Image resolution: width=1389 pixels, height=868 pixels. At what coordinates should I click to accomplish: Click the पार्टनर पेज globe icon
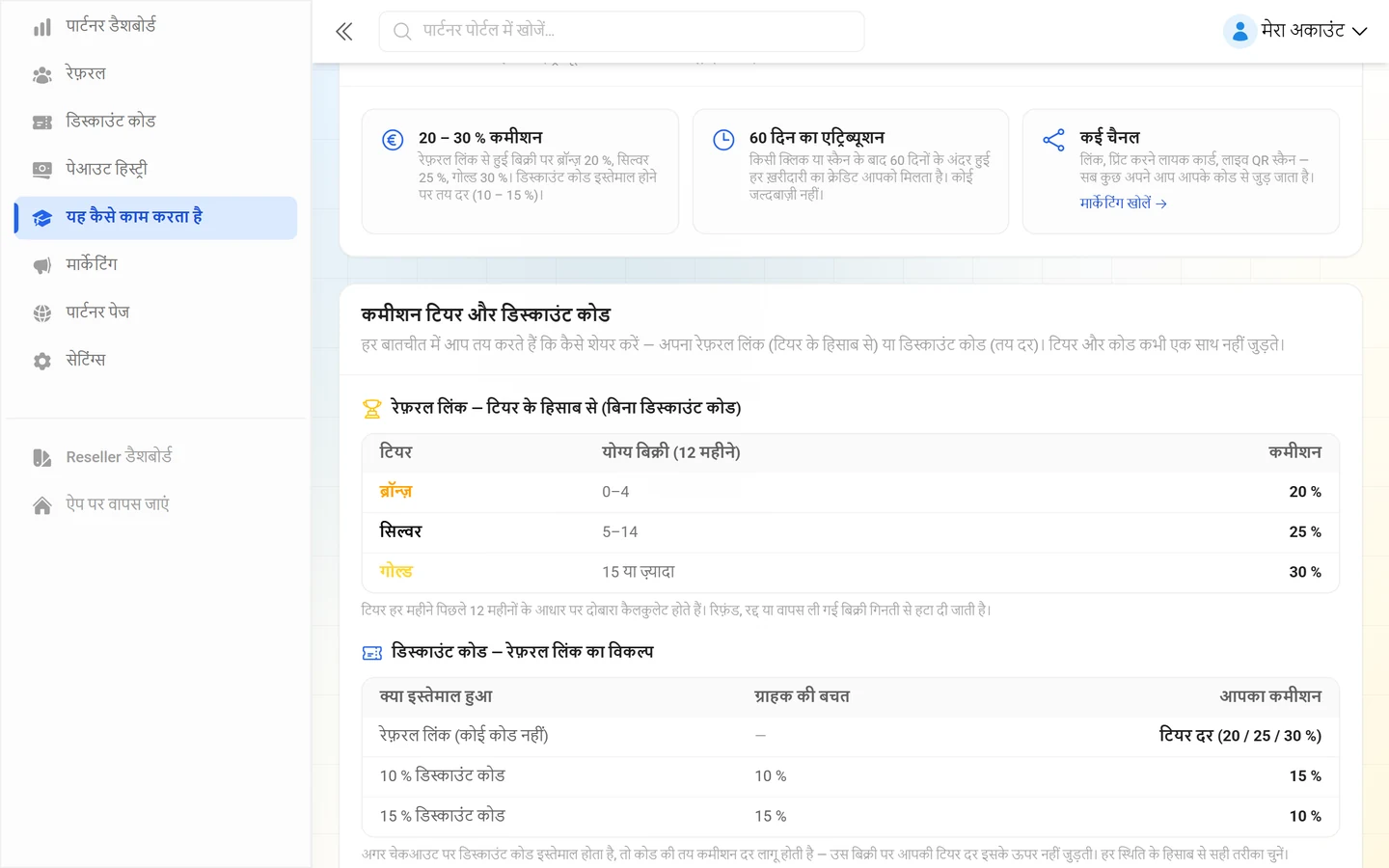[x=42, y=313]
